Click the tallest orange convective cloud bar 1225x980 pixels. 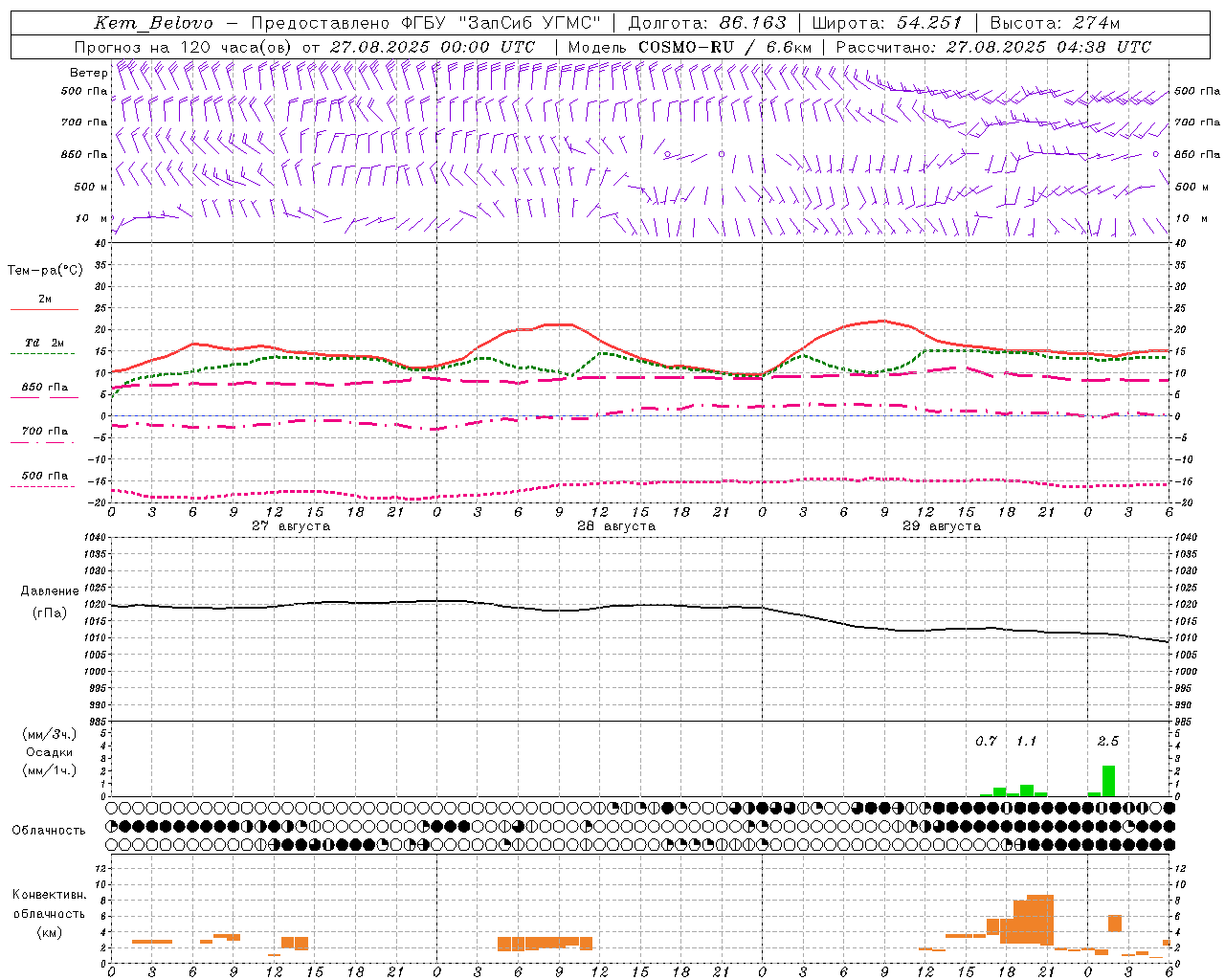pyautogui.click(x=1040, y=920)
